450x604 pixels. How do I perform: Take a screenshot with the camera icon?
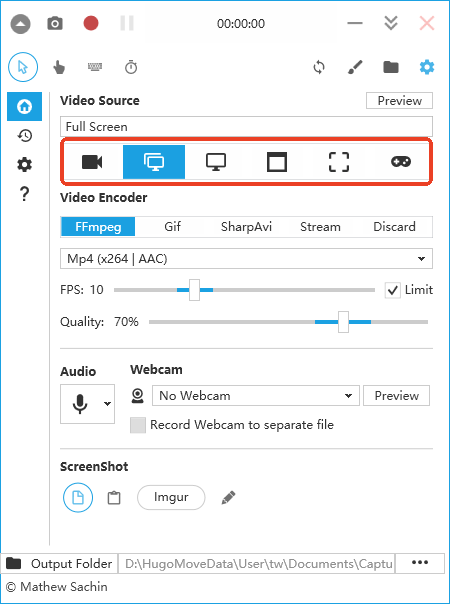pyautogui.click(x=55, y=23)
